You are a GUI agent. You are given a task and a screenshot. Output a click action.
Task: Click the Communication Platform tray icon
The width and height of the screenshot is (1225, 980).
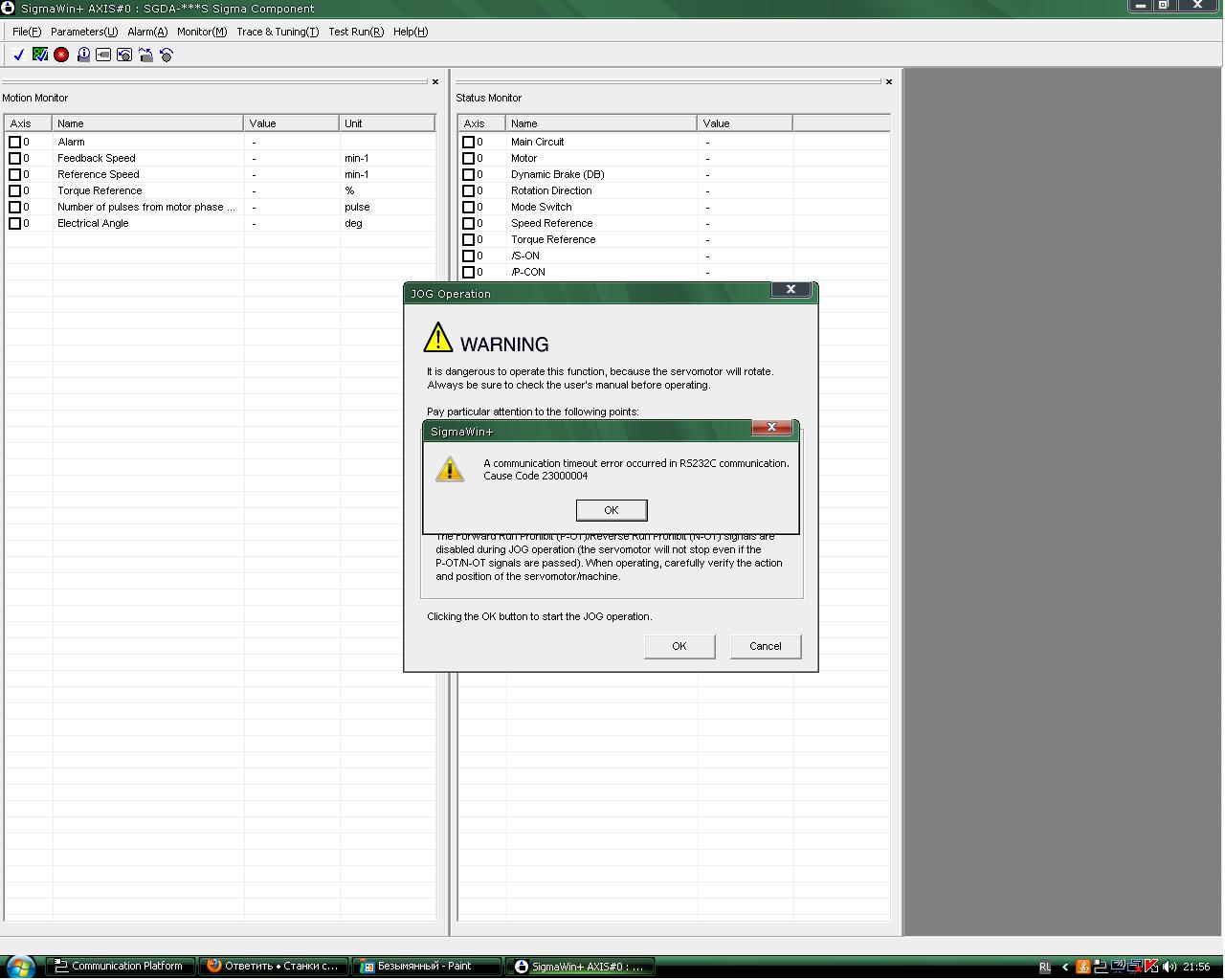[1101, 967]
